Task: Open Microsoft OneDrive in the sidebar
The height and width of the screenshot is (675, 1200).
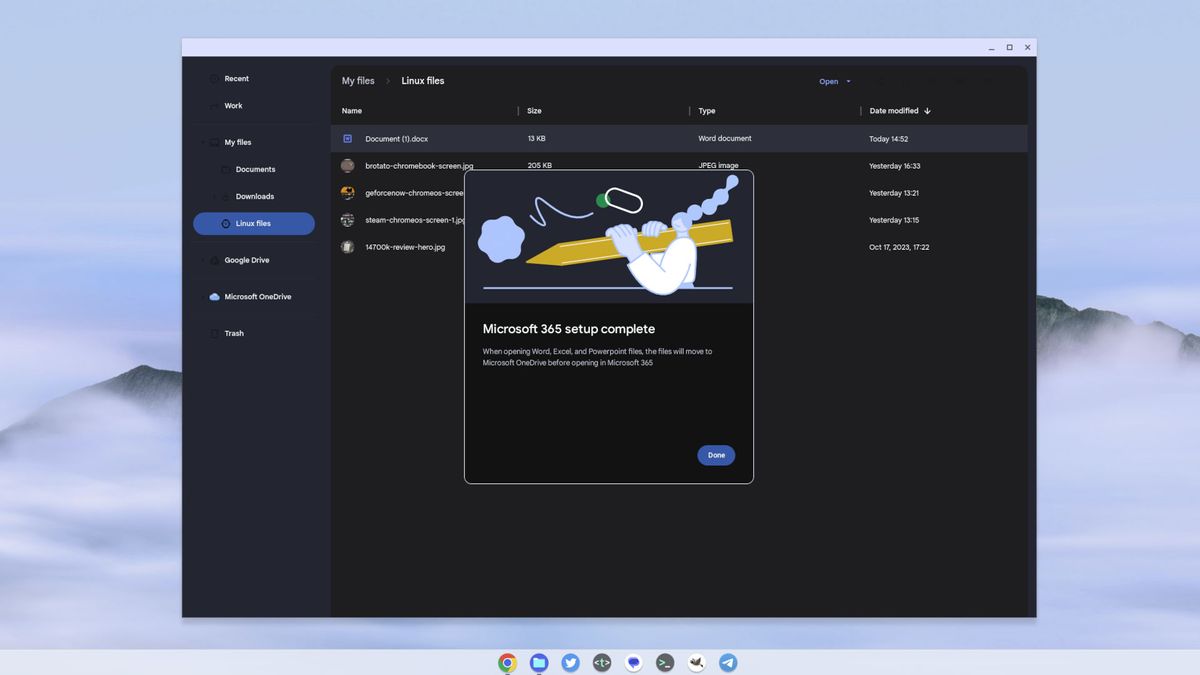Action: pyautogui.click(x=257, y=297)
